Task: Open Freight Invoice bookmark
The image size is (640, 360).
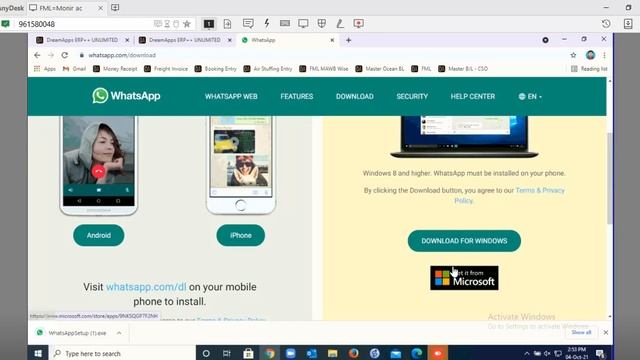Action: (x=166, y=69)
